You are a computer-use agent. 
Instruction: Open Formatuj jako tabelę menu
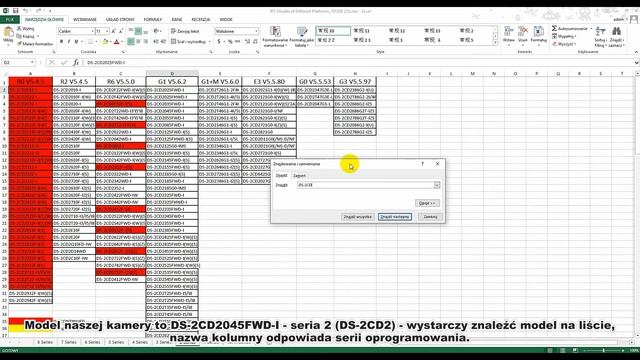click(x=302, y=36)
